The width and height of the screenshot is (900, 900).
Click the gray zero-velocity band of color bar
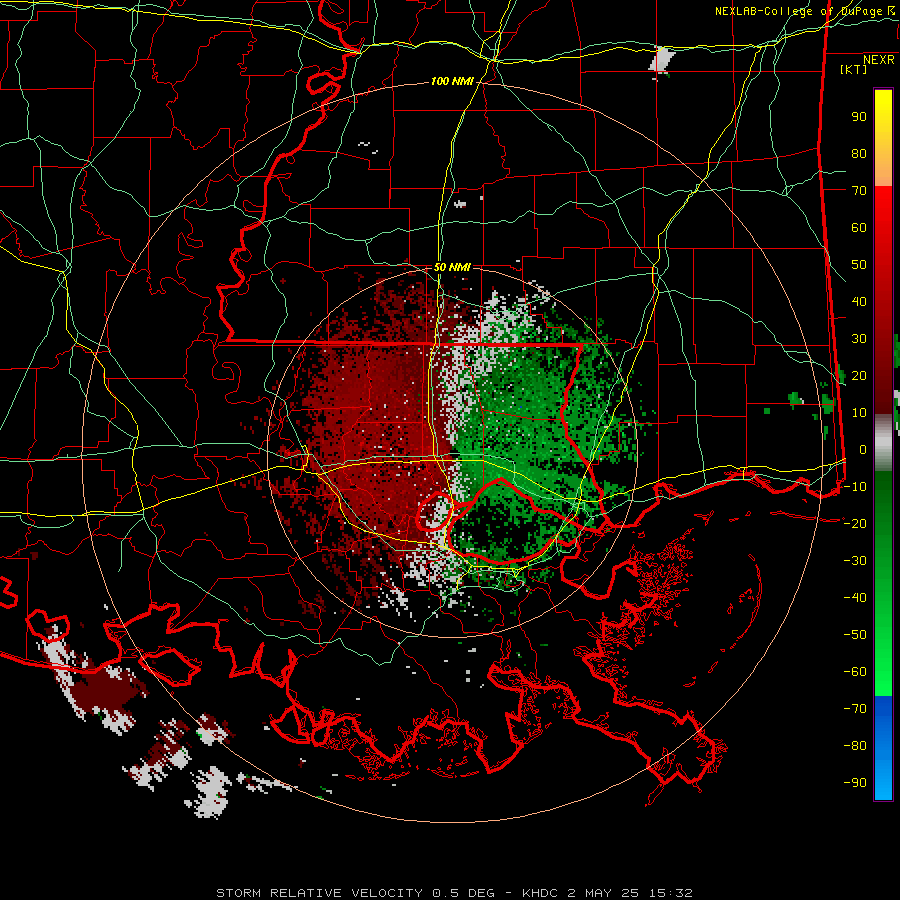pos(883,443)
